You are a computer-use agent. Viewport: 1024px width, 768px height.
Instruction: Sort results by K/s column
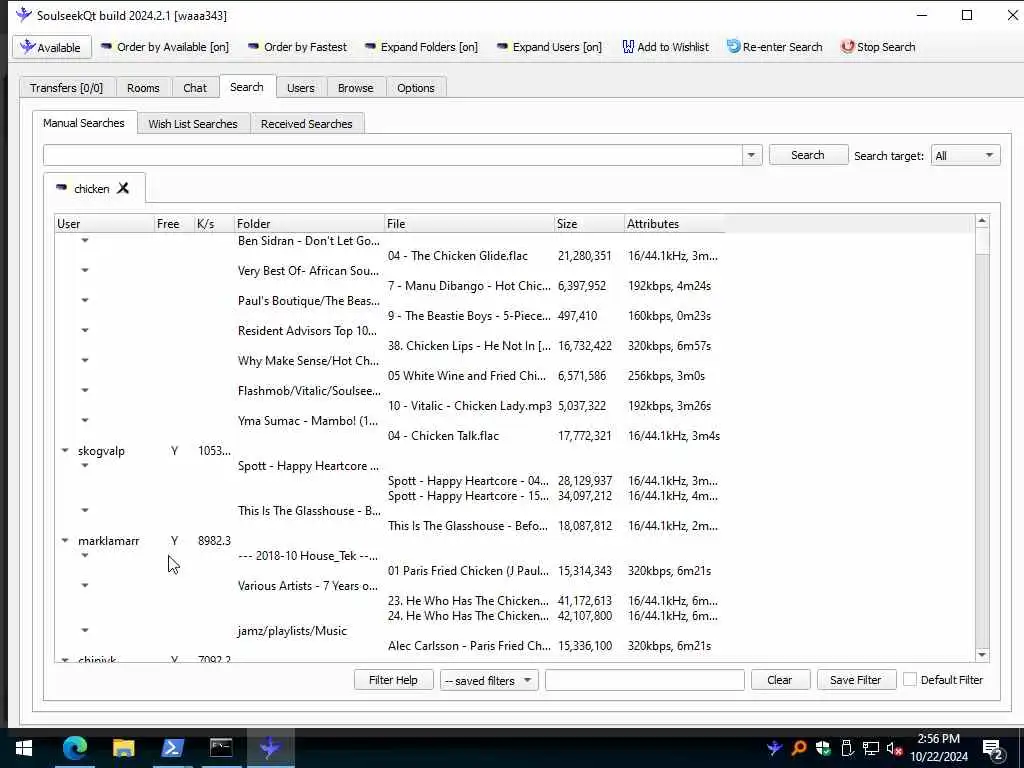click(214, 223)
